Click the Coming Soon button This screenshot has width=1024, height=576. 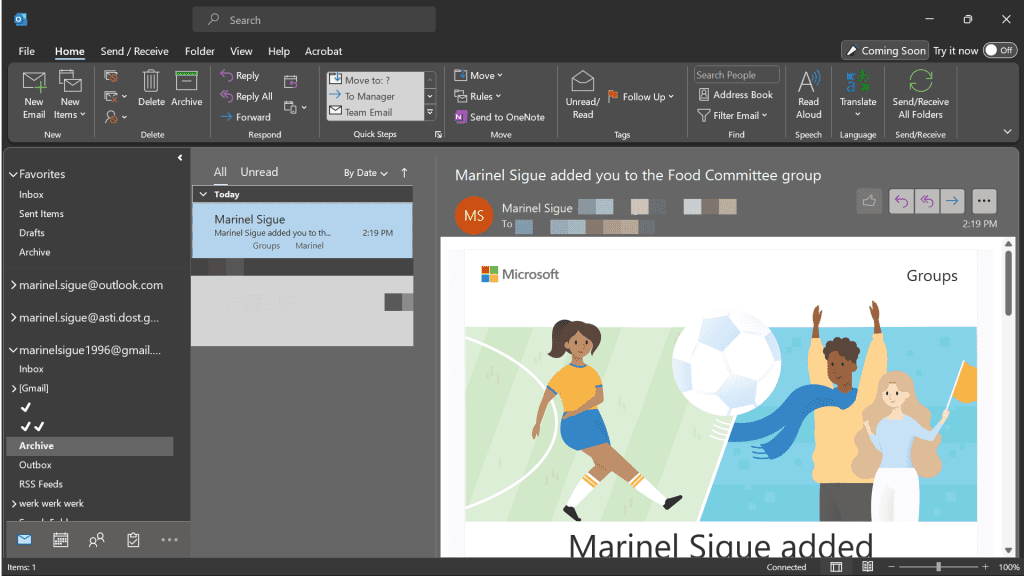pyautogui.click(x=885, y=50)
